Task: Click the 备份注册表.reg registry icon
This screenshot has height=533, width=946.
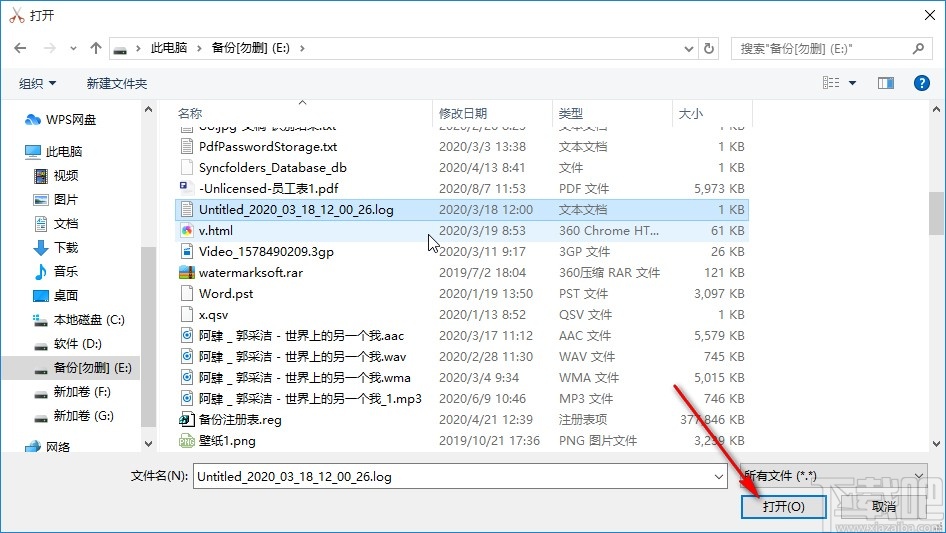Action: pos(187,420)
